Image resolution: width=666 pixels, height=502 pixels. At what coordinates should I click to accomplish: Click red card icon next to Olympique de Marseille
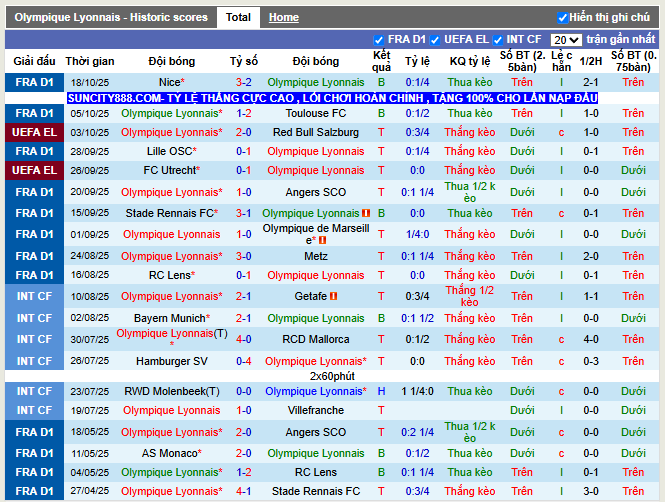(x=322, y=241)
